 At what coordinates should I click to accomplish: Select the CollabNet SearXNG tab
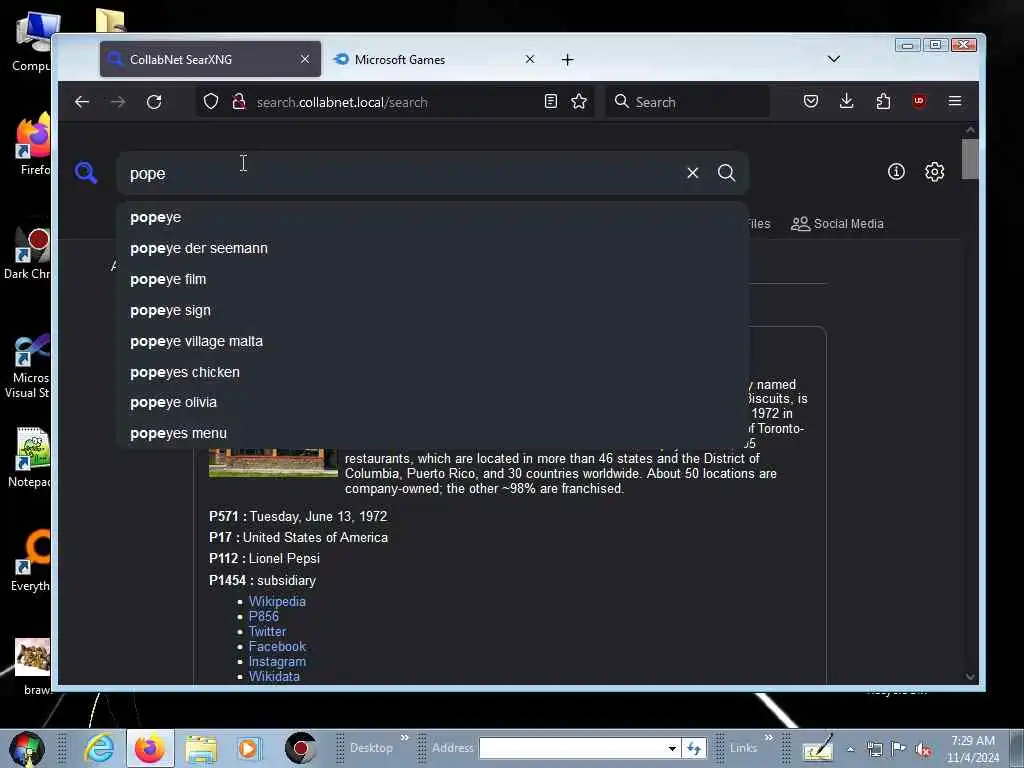[x=210, y=59]
